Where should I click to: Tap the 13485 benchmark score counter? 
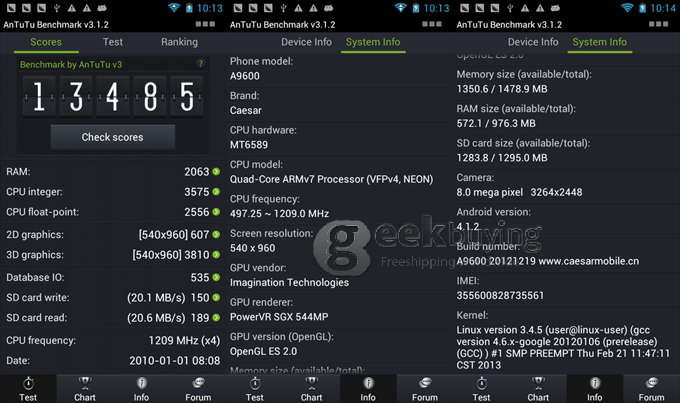pyautogui.click(x=113, y=96)
